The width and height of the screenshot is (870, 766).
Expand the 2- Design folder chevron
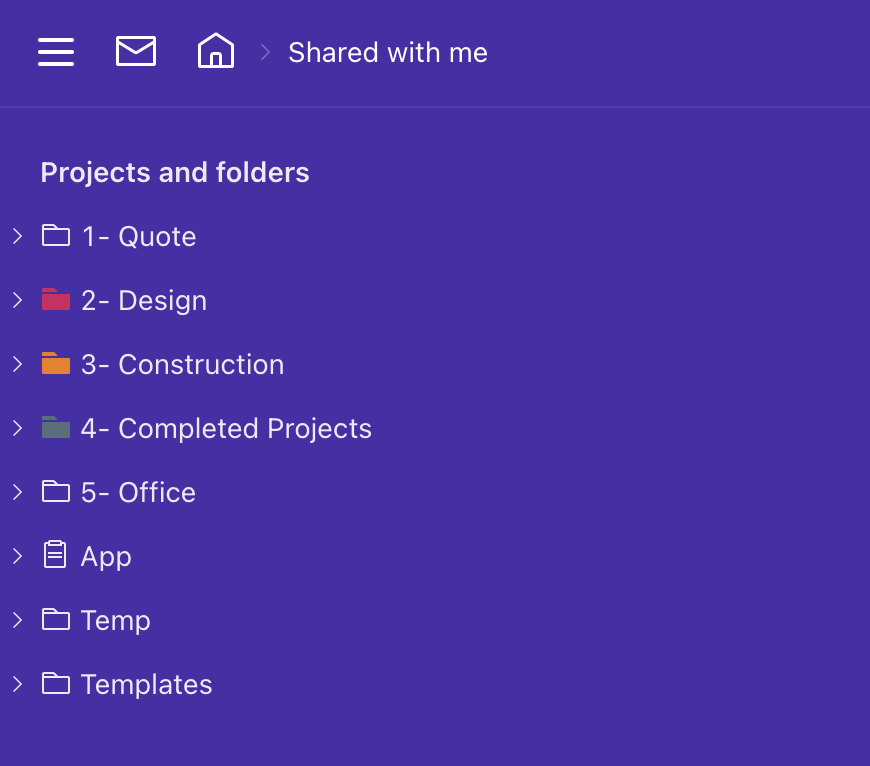click(x=17, y=300)
